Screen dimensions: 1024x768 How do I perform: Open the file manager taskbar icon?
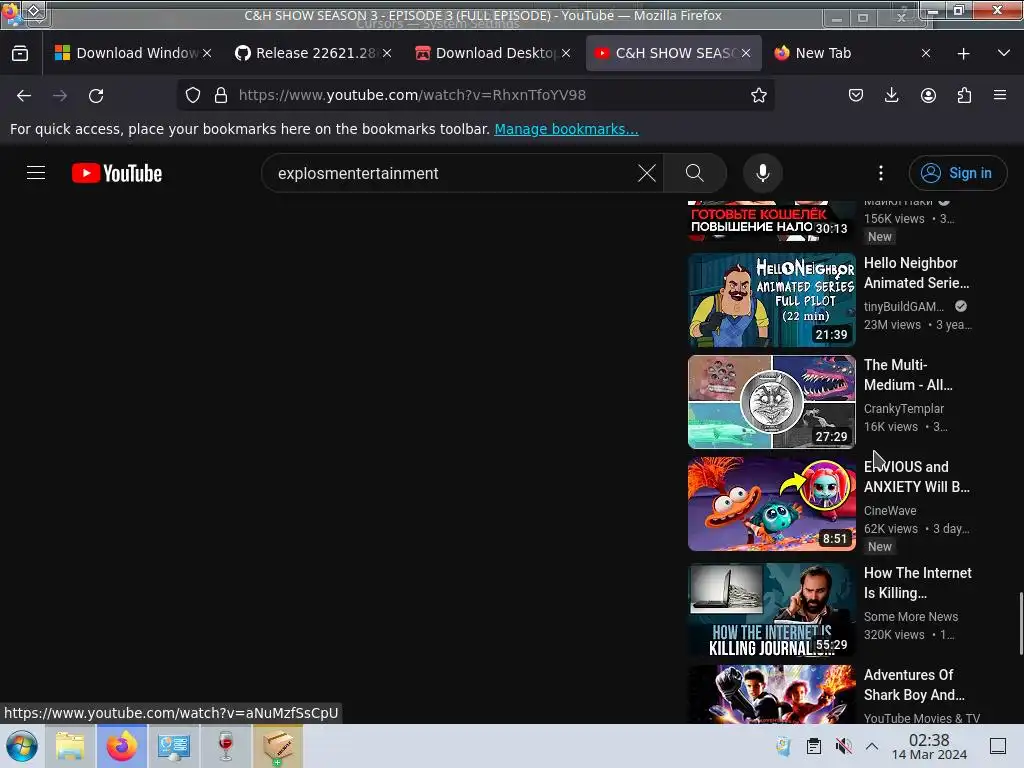tap(70, 746)
